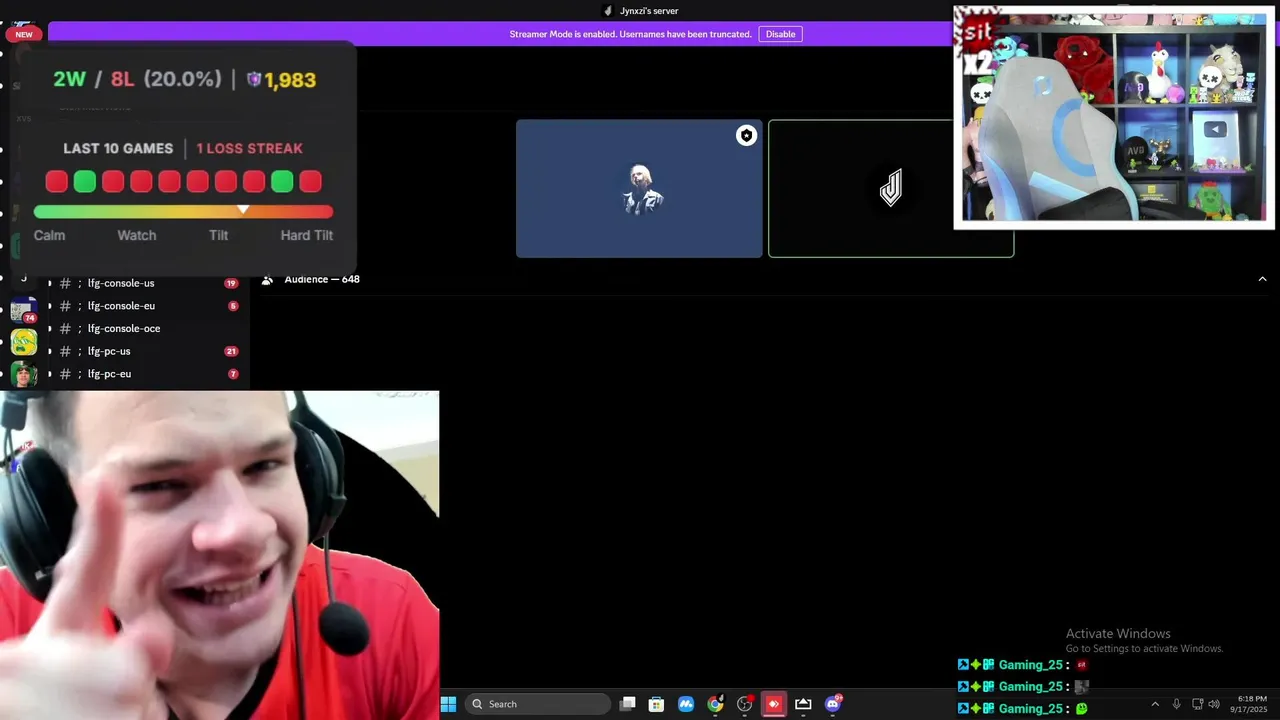The image size is (1280, 720).
Task: Click the red NEW badge
Action: 24,34
